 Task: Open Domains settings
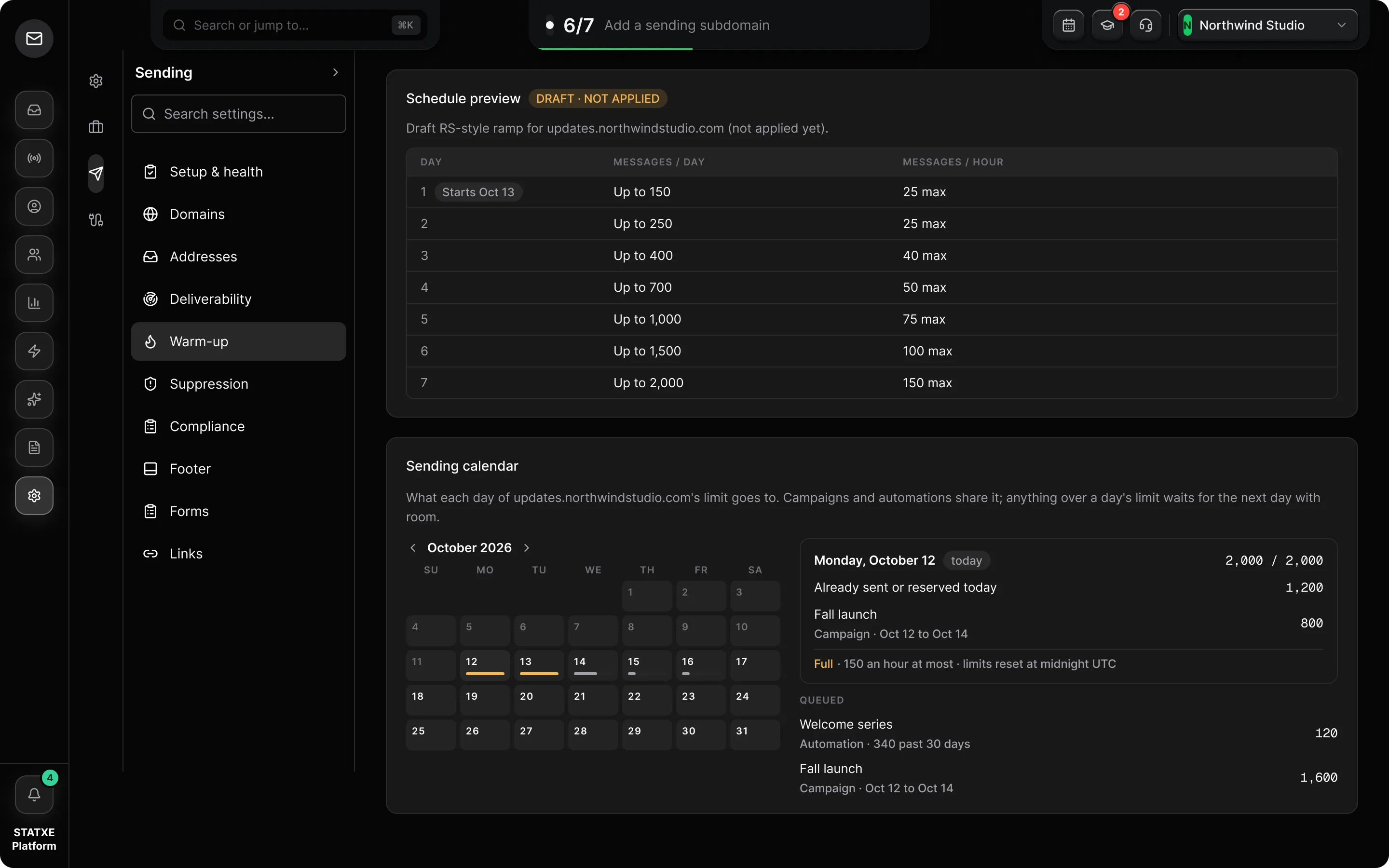pos(238,214)
